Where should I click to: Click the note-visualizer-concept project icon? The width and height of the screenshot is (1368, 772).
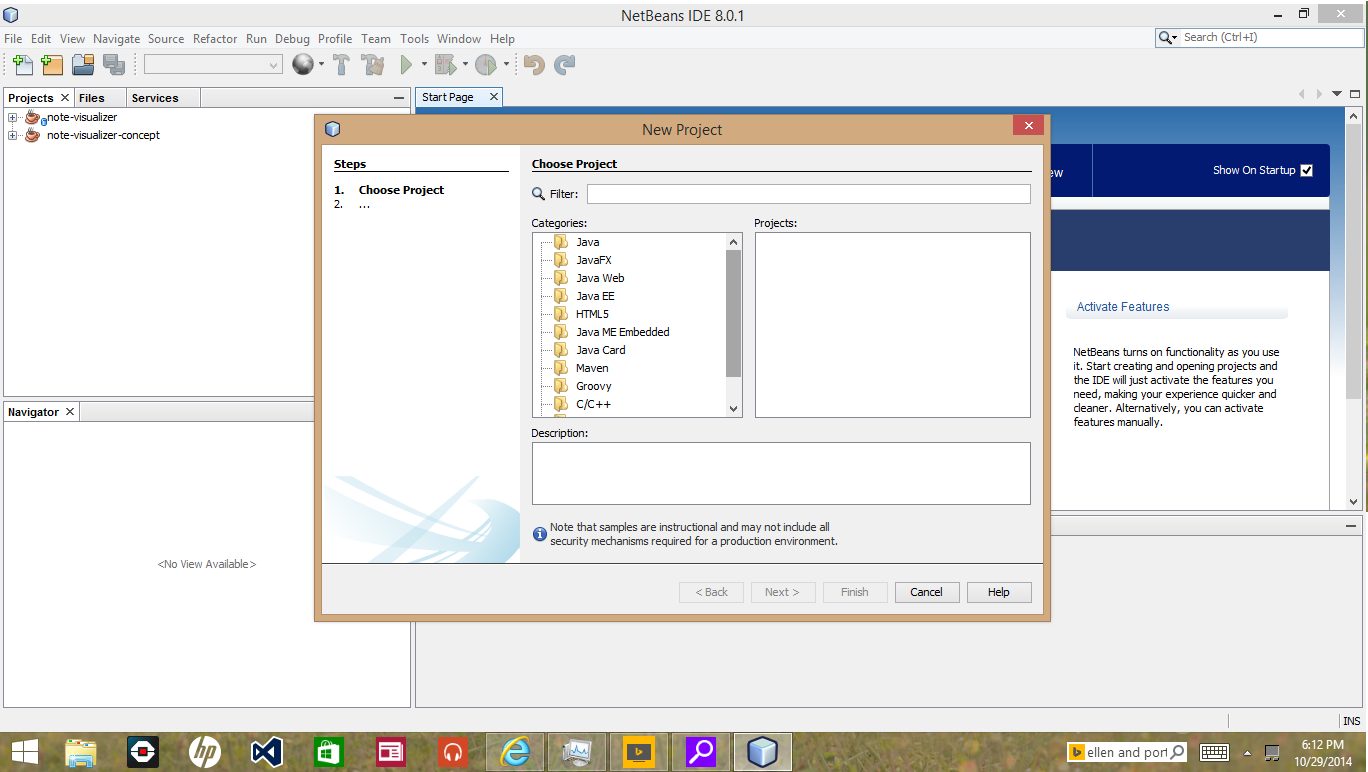click(x=33, y=135)
